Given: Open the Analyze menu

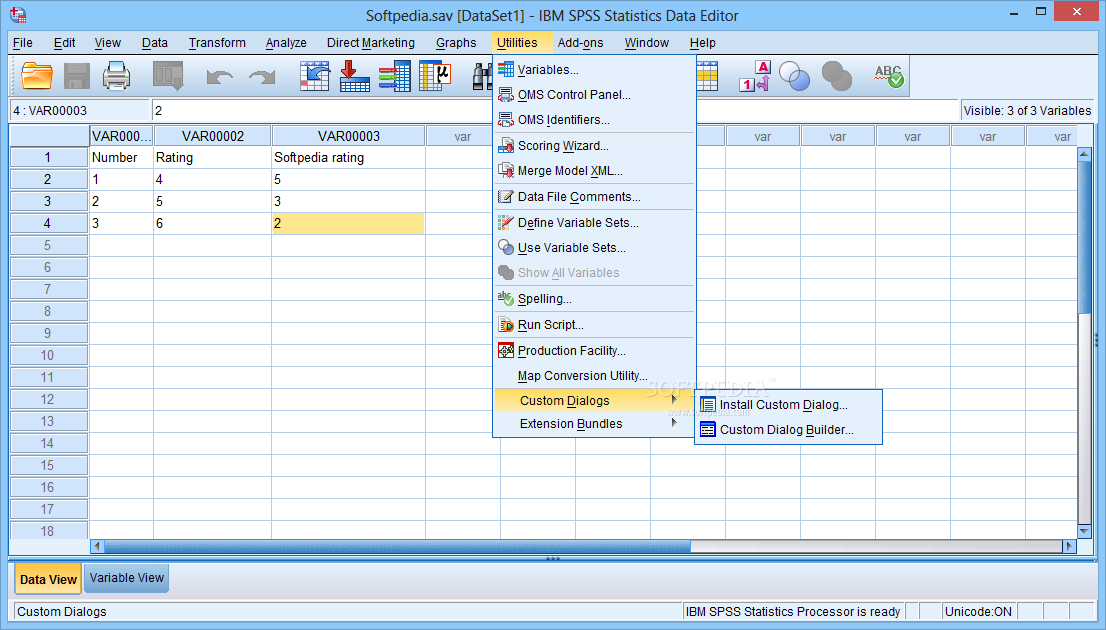Looking at the screenshot, I should (x=286, y=42).
